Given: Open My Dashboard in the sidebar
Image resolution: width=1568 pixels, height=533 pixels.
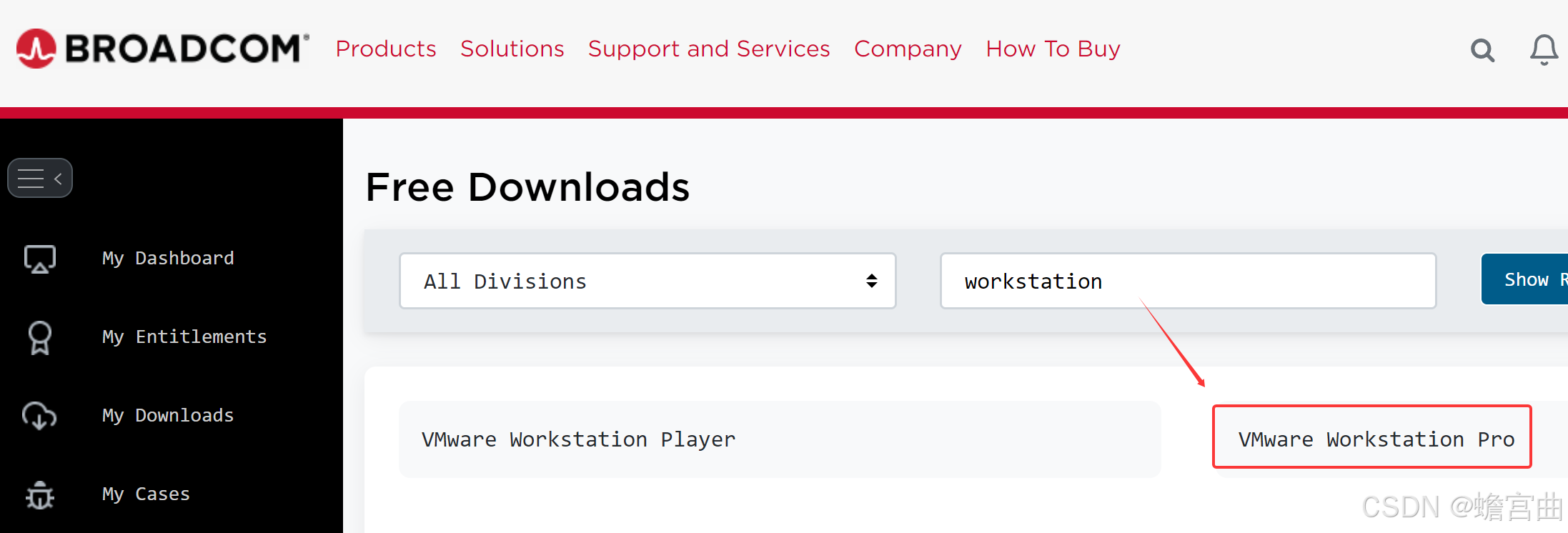Looking at the screenshot, I should 168,258.
